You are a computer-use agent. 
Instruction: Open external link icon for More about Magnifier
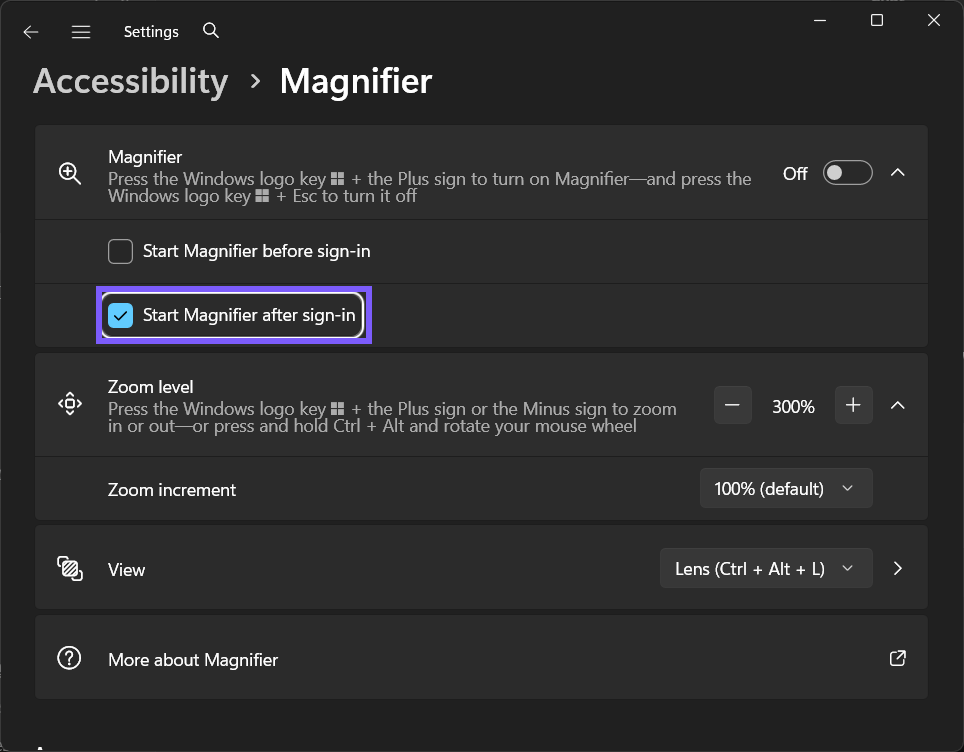pos(898,658)
